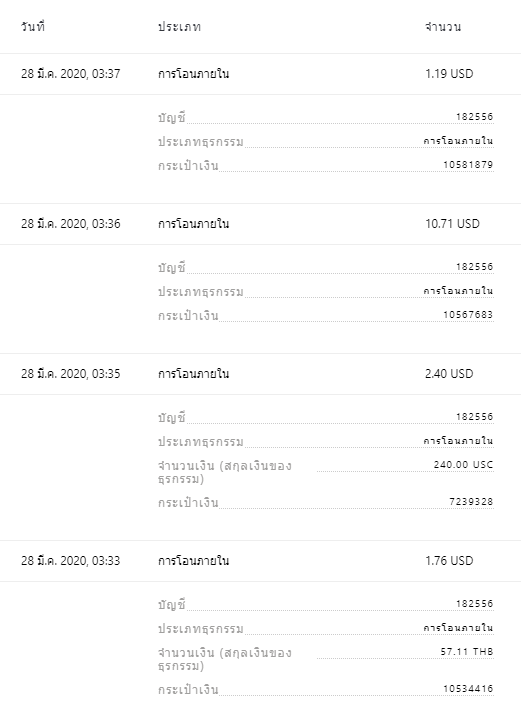Select the 2.40 USD amount
The height and width of the screenshot is (720, 521).
coord(449,374)
